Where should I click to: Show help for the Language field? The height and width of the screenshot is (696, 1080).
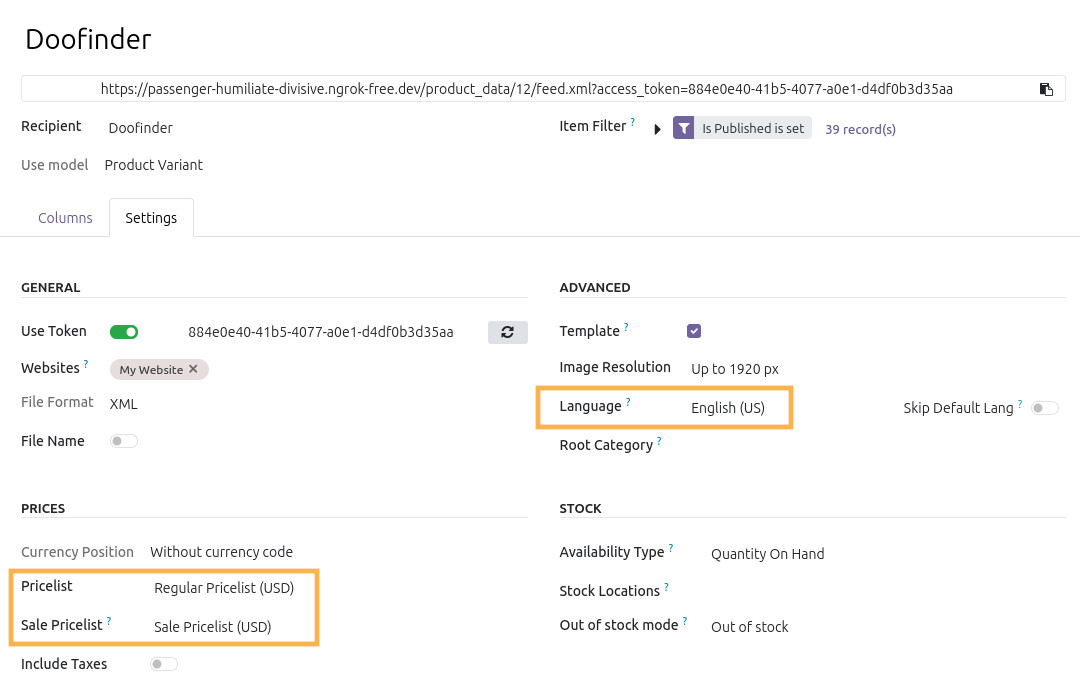(627, 402)
